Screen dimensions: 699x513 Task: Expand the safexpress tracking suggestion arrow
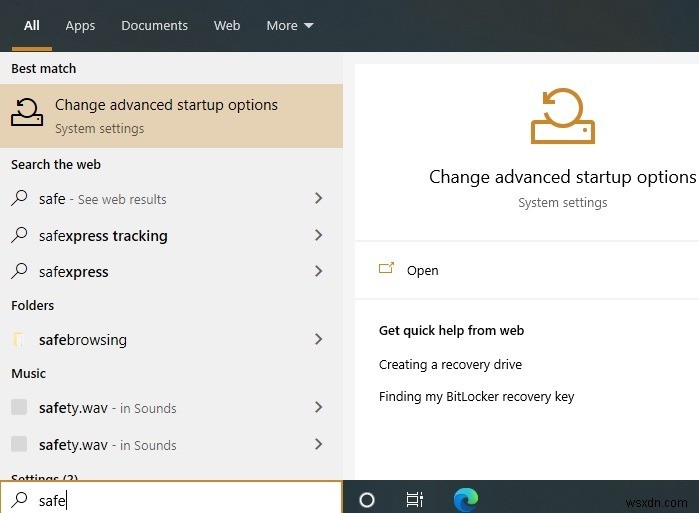point(319,236)
